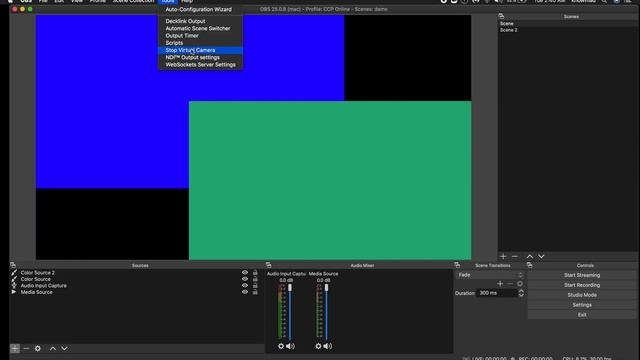Viewport: 640px width, 360px height.
Task: Undock the Controls panel via float icon
Action: pyautogui.click(x=529, y=265)
